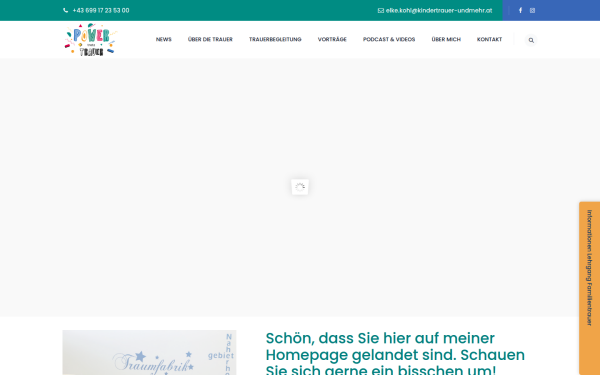Click the envelope email icon
This screenshot has height=375, width=600.
coord(381,11)
